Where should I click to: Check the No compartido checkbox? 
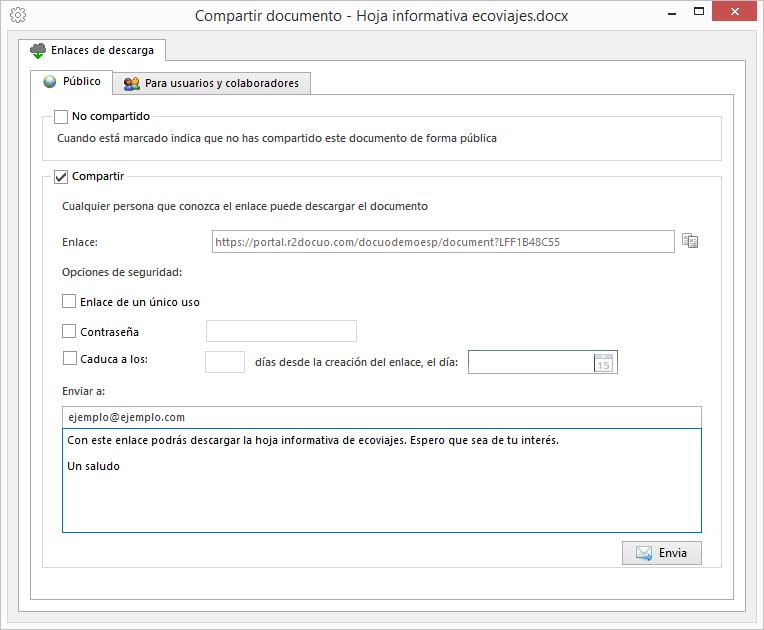pos(61,117)
